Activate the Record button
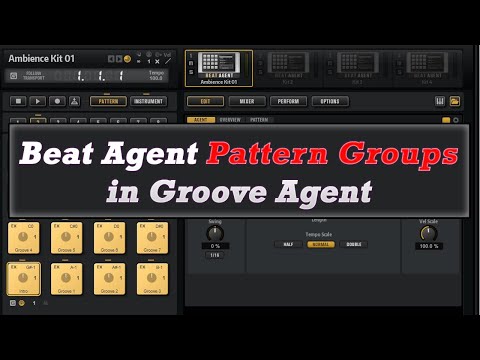480x360 pixels. [57, 101]
